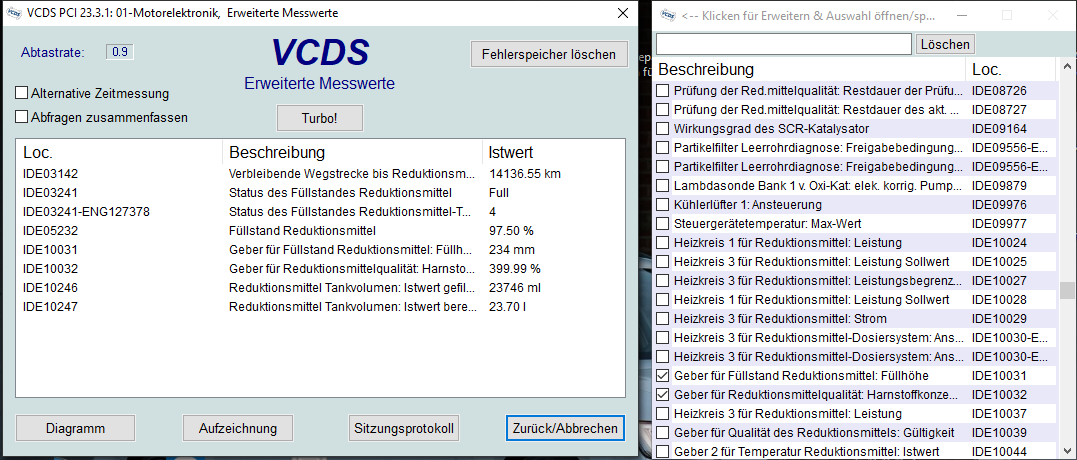
Task: Check Geber für Qualität des Reduktionsmittels: Gültigkeit
Action: (662, 433)
